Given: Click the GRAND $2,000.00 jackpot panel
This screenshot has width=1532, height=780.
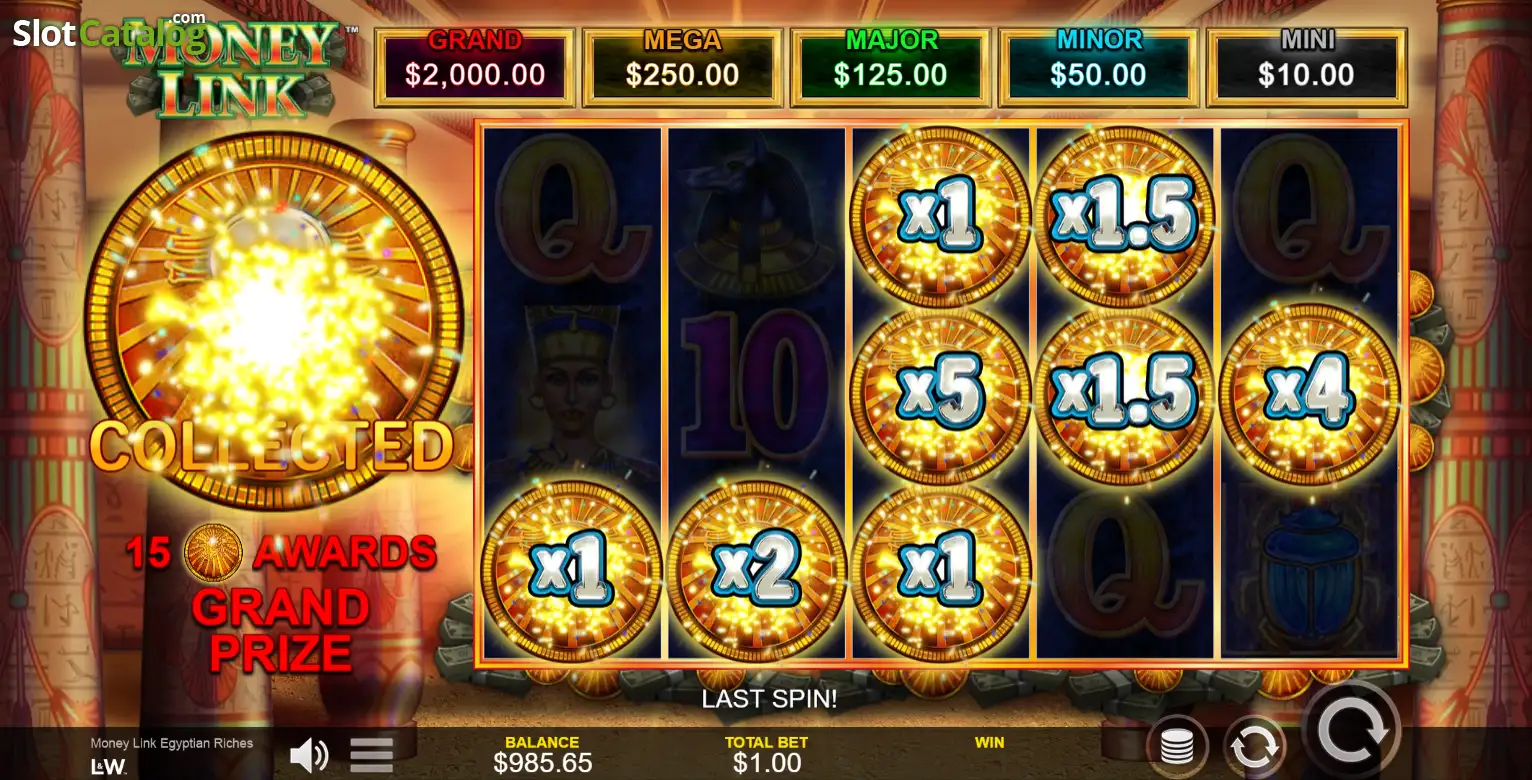Looking at the screenshot, I should [x=475, y=67].
